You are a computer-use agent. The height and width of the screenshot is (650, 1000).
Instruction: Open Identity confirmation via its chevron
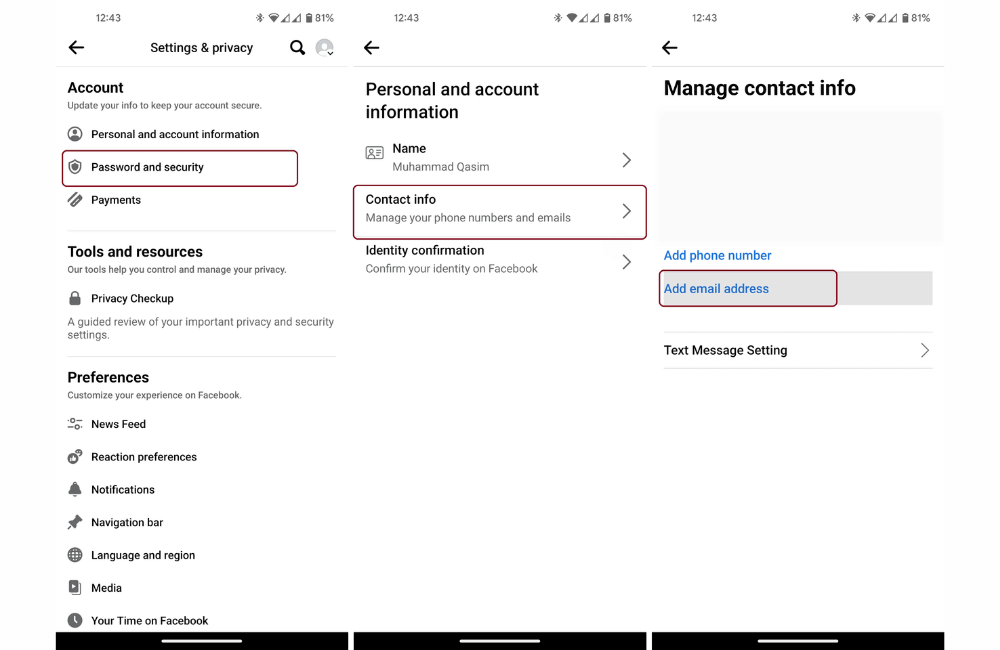[x=626, y=261]
